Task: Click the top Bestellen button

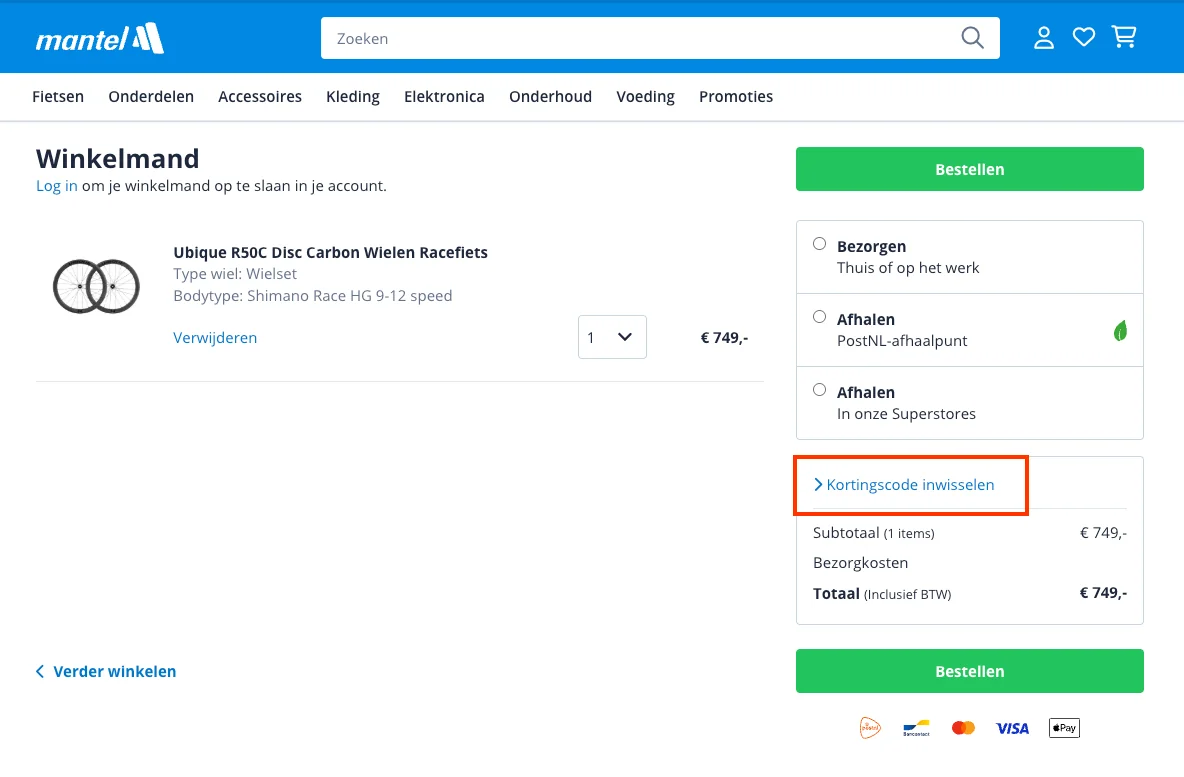Action: coord(970,169)
